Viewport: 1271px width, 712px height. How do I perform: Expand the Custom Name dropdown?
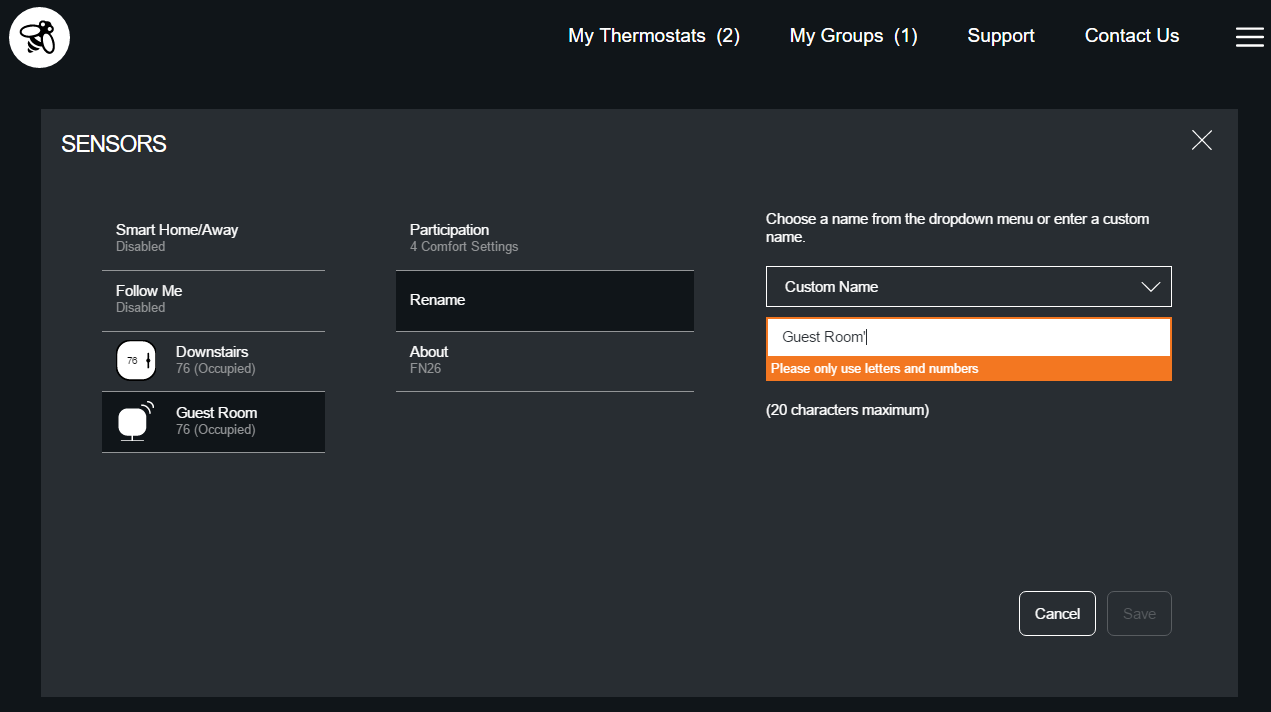tap(968, 287)
